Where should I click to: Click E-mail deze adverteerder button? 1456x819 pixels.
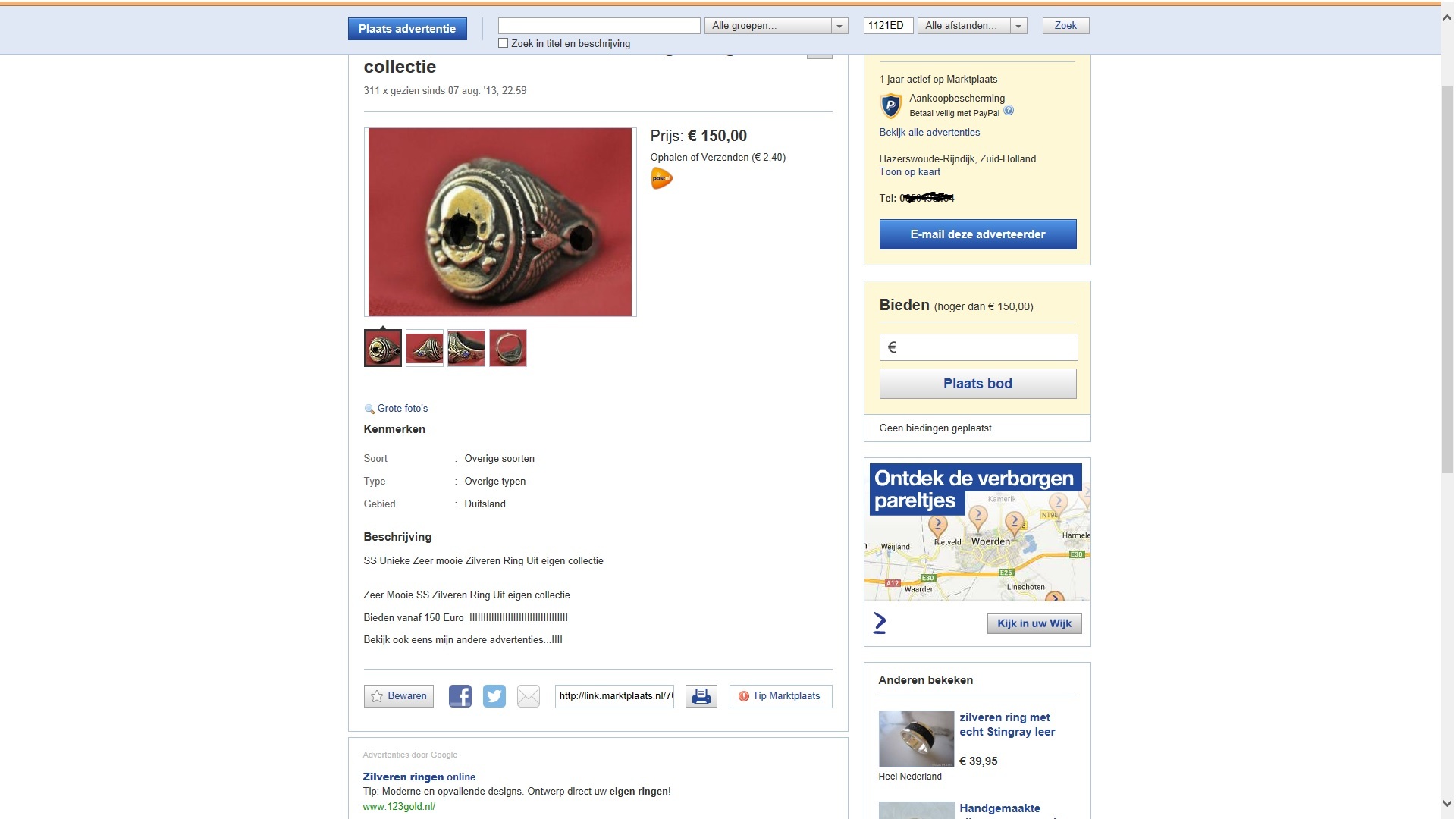[977, 234]
